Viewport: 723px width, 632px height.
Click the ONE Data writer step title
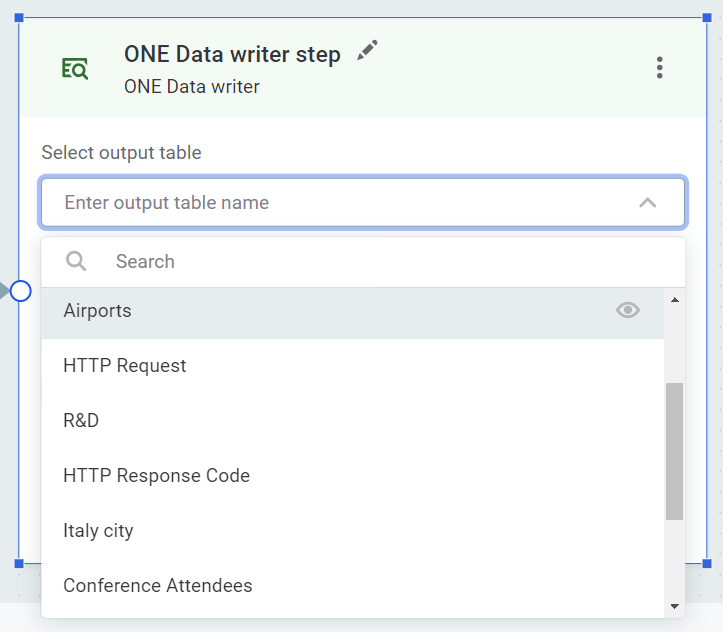pyautogui.click(x=232, y=55)
